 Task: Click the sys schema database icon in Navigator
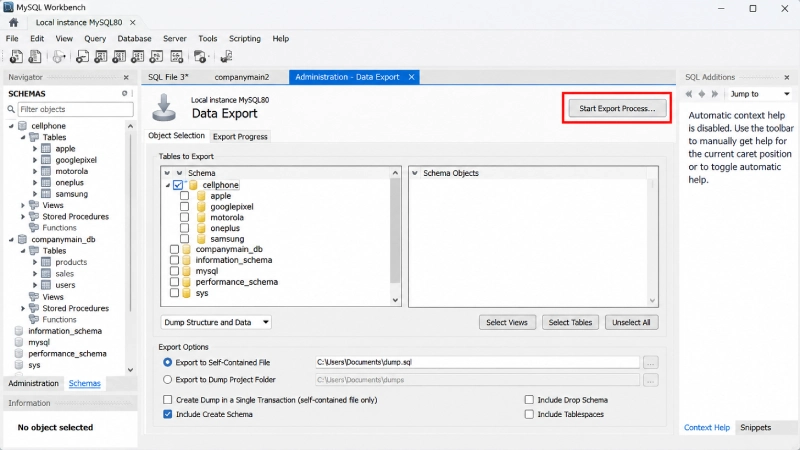coord(19,365)
